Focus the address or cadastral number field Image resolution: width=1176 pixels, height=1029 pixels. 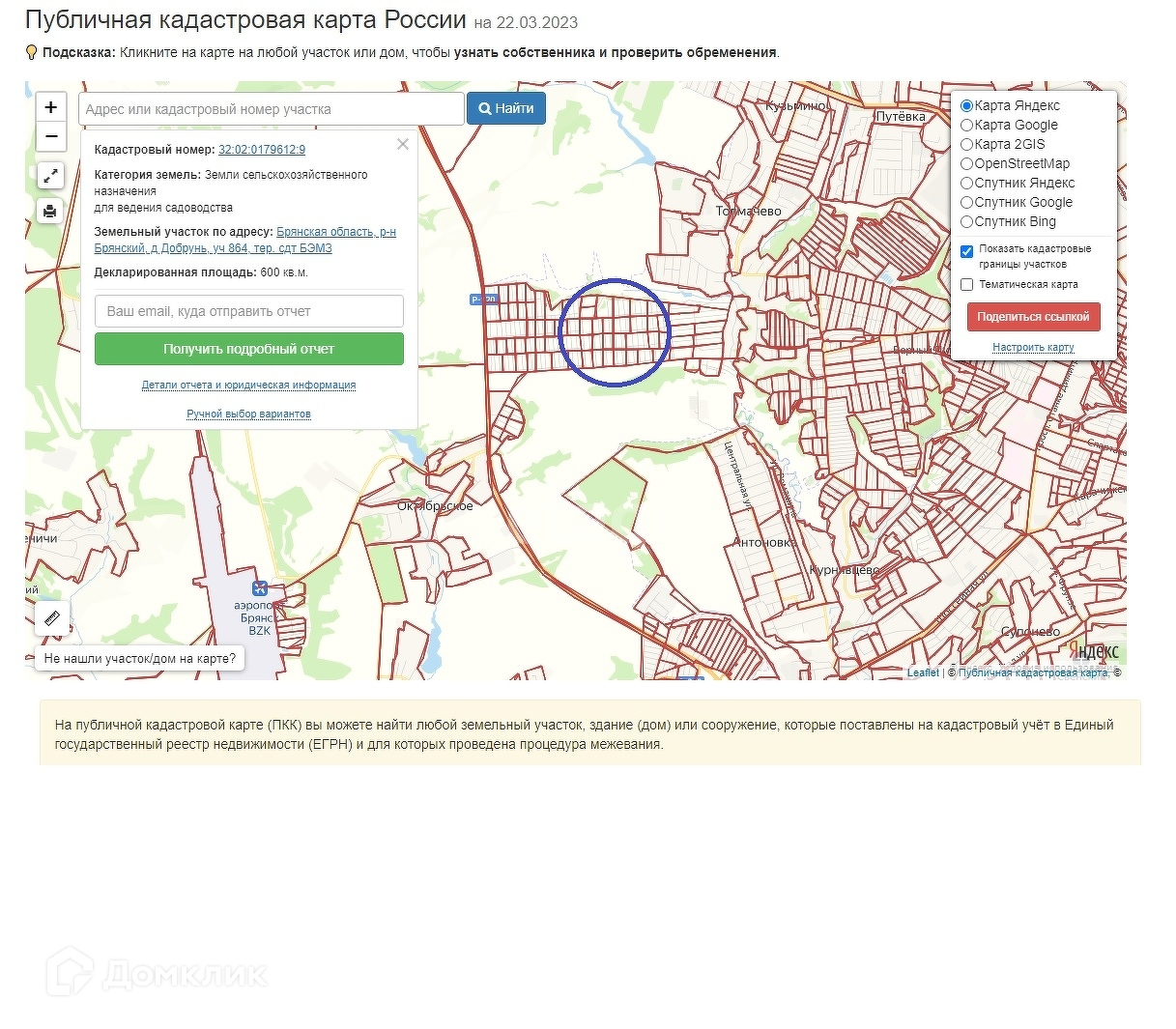coord(272,109)
